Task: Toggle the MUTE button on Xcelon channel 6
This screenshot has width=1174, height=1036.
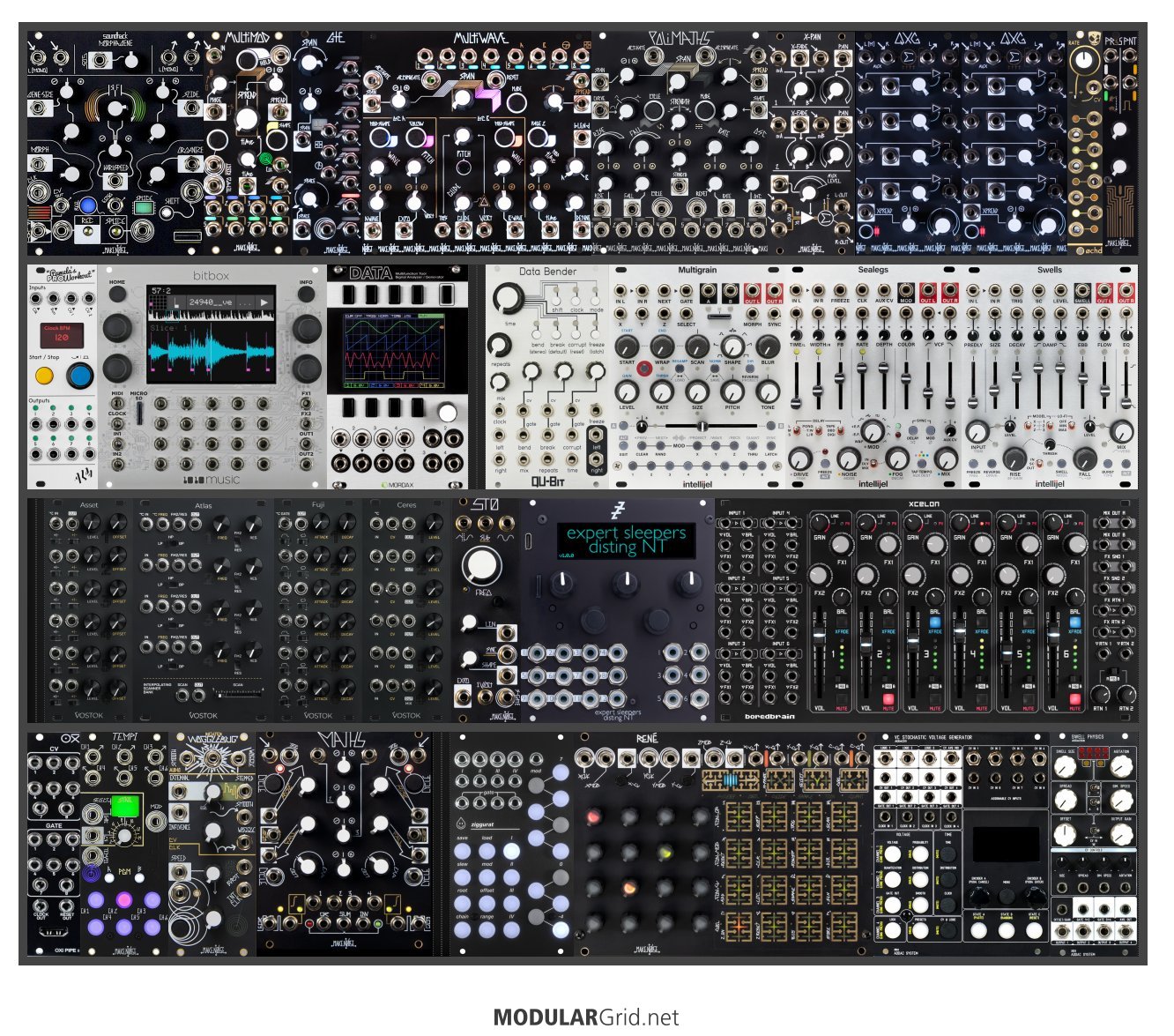Action: [x=1075, y=698]
